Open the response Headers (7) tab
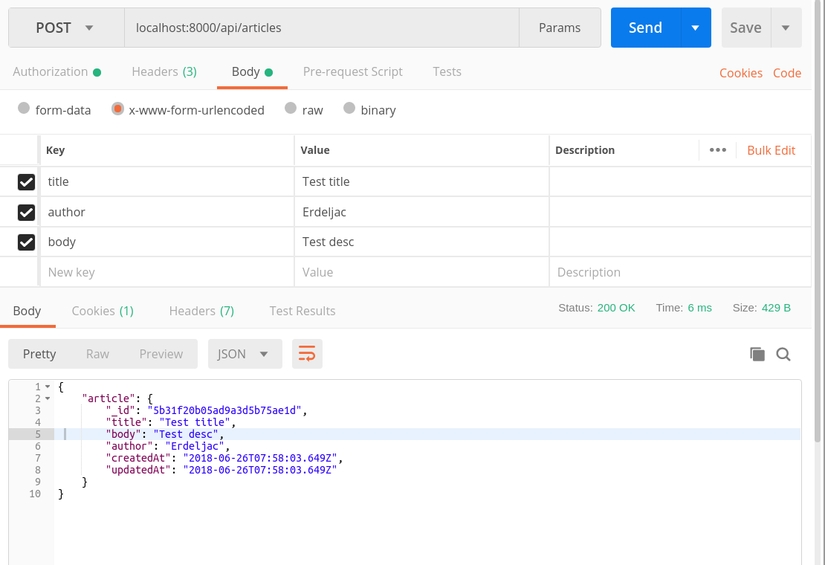Screen dimensions: 825x565 pyautogui.click(x=201, y=311)
